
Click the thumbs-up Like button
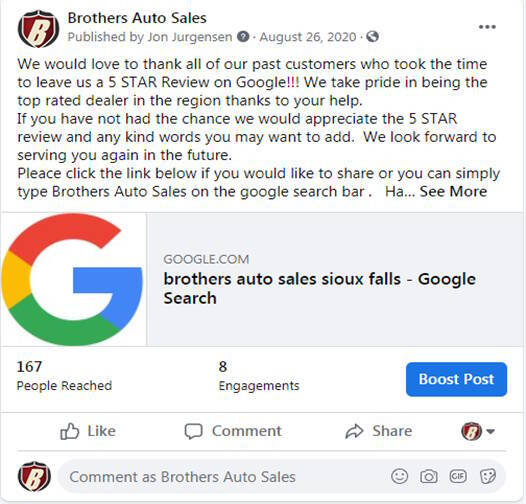[88, 431]
